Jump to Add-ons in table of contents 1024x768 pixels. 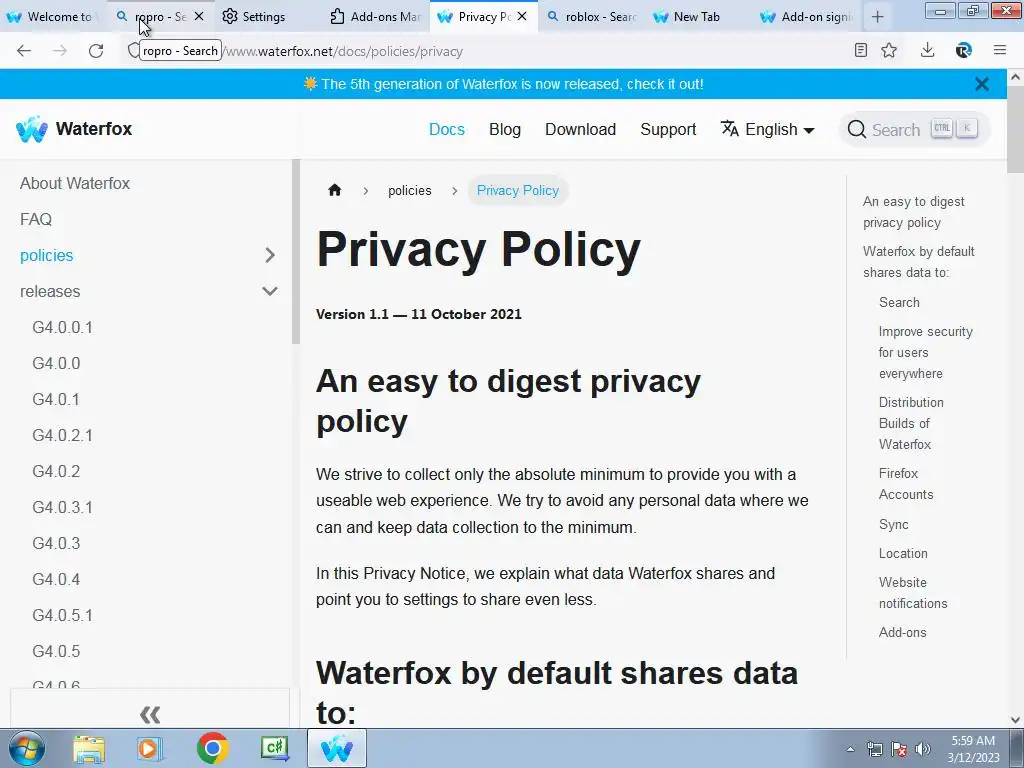click(x=903, y=632)
